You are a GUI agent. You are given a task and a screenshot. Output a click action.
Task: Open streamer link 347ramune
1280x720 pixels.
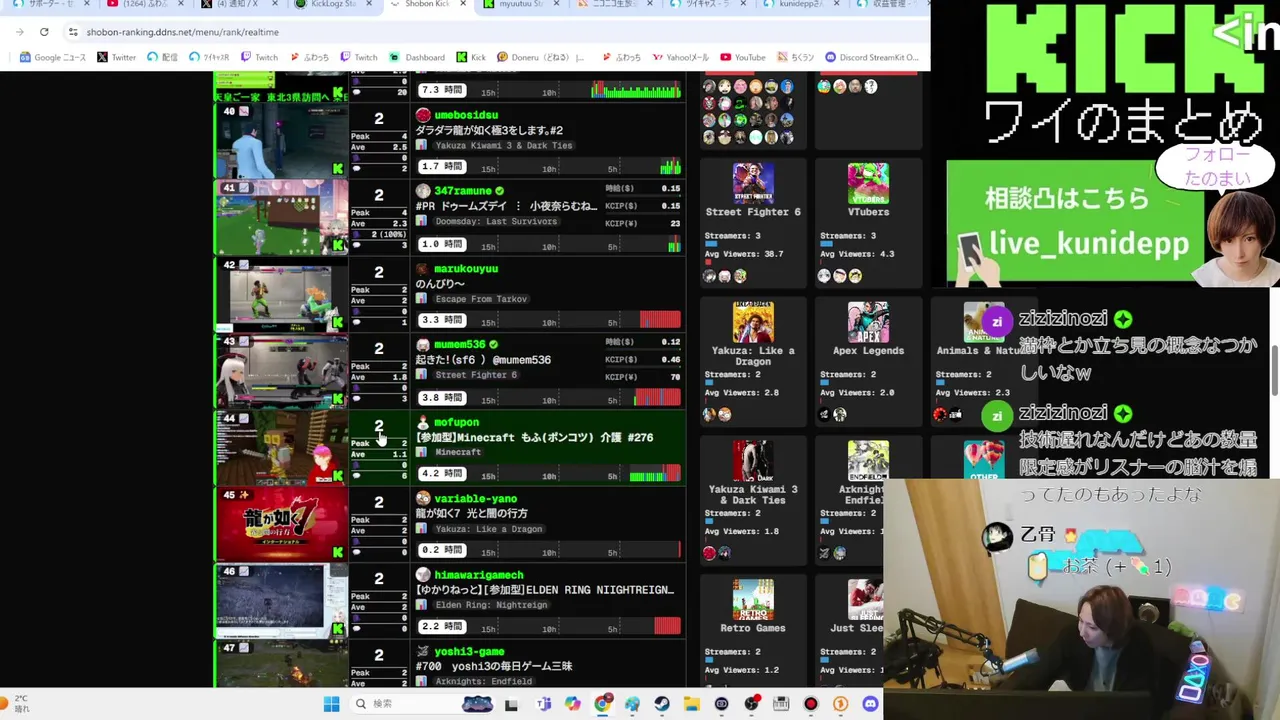point(462,191)
